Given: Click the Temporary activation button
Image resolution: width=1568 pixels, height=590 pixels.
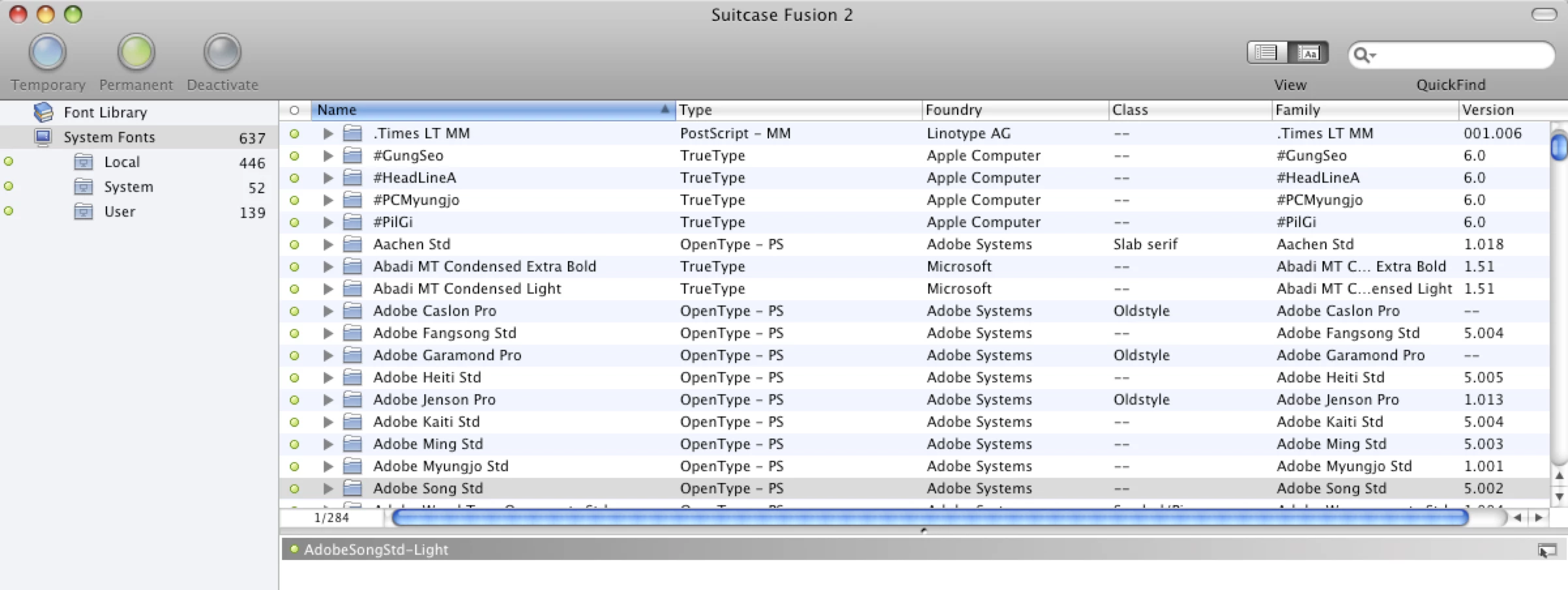Looking at the screenshot, I should coord(48,52).
